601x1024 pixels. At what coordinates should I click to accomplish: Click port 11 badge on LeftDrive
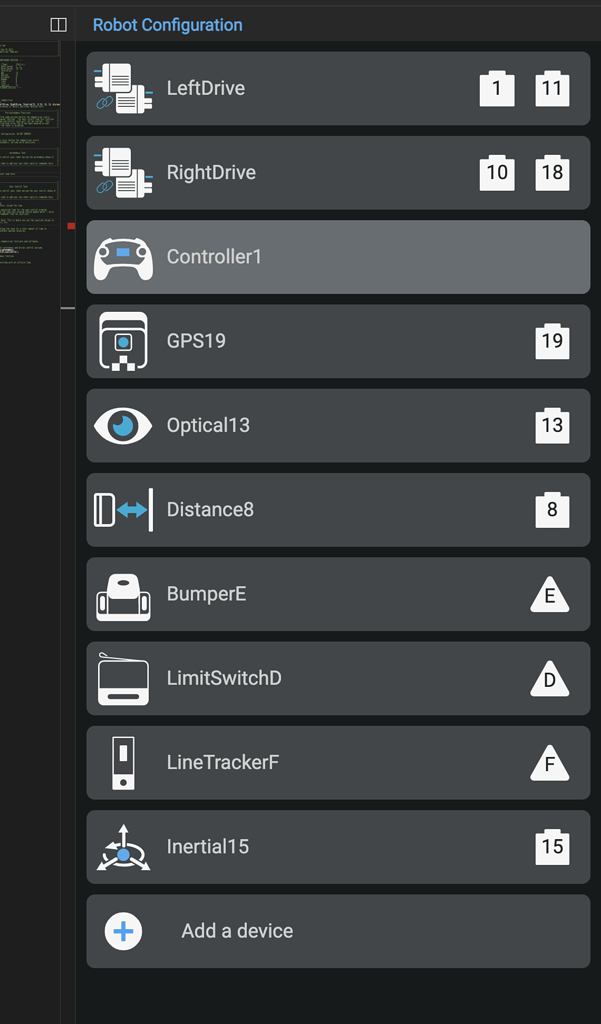[x=552, y=89]
